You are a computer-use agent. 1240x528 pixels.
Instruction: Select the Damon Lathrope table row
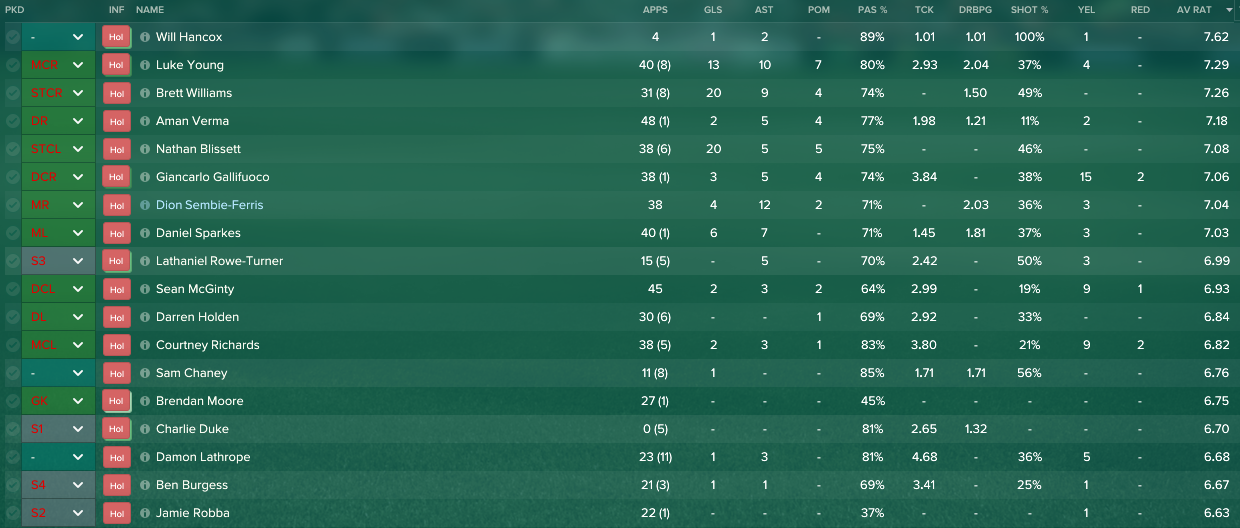pos(620,457)
